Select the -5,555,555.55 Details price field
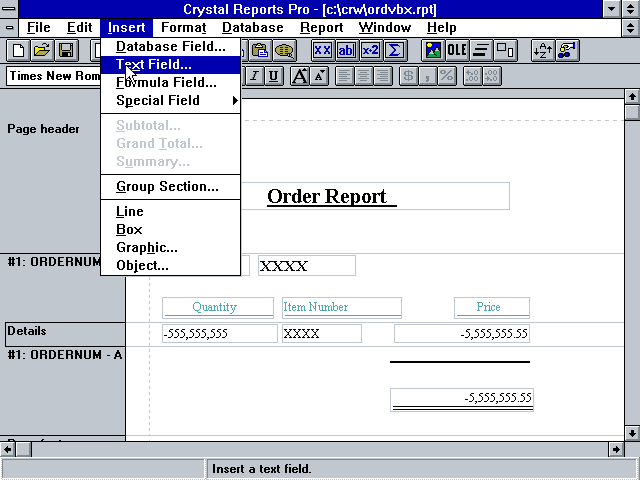The image size is (640, 480). (x=462, y=333)
